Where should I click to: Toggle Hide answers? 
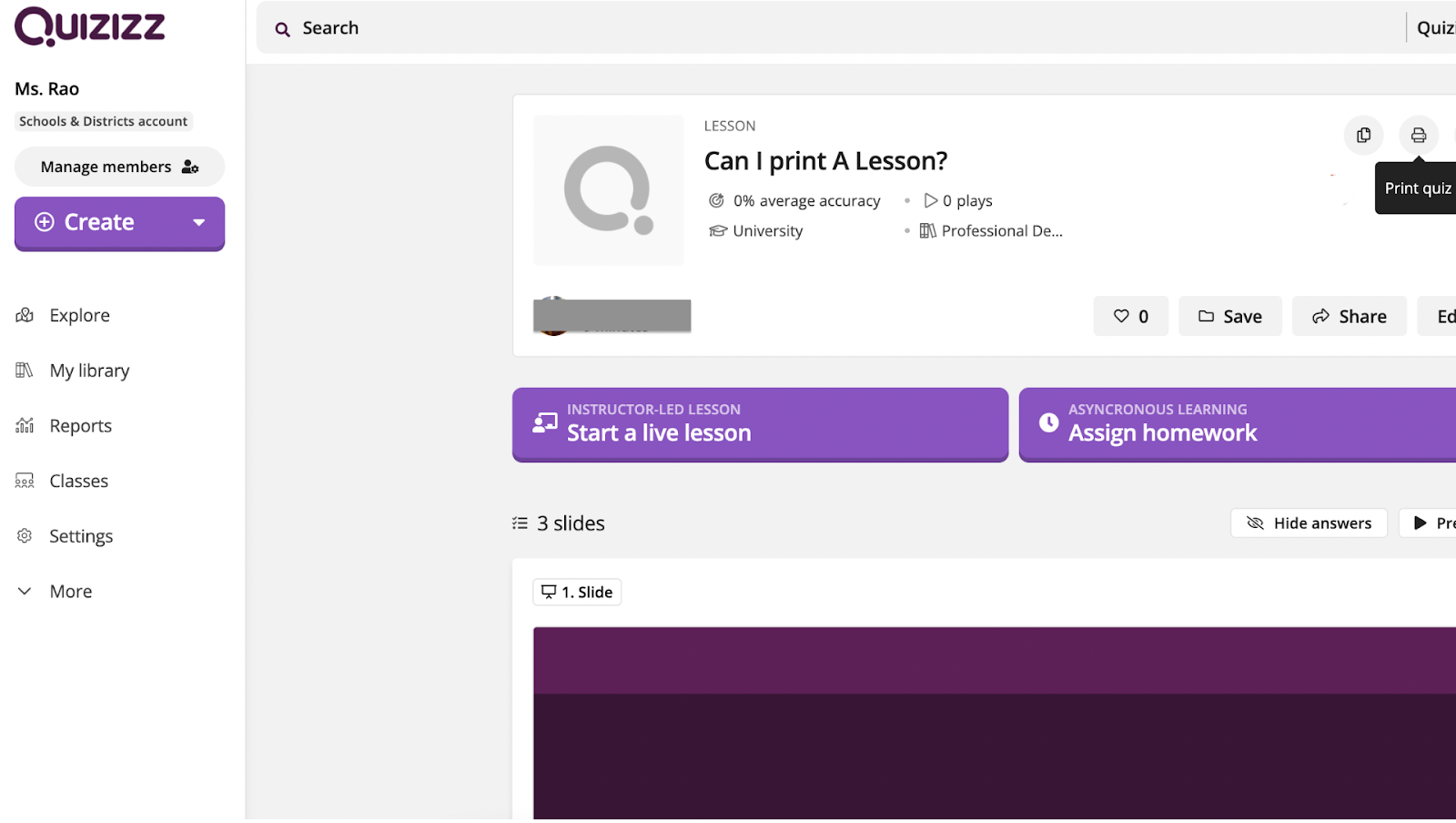tap(1309, 523)
